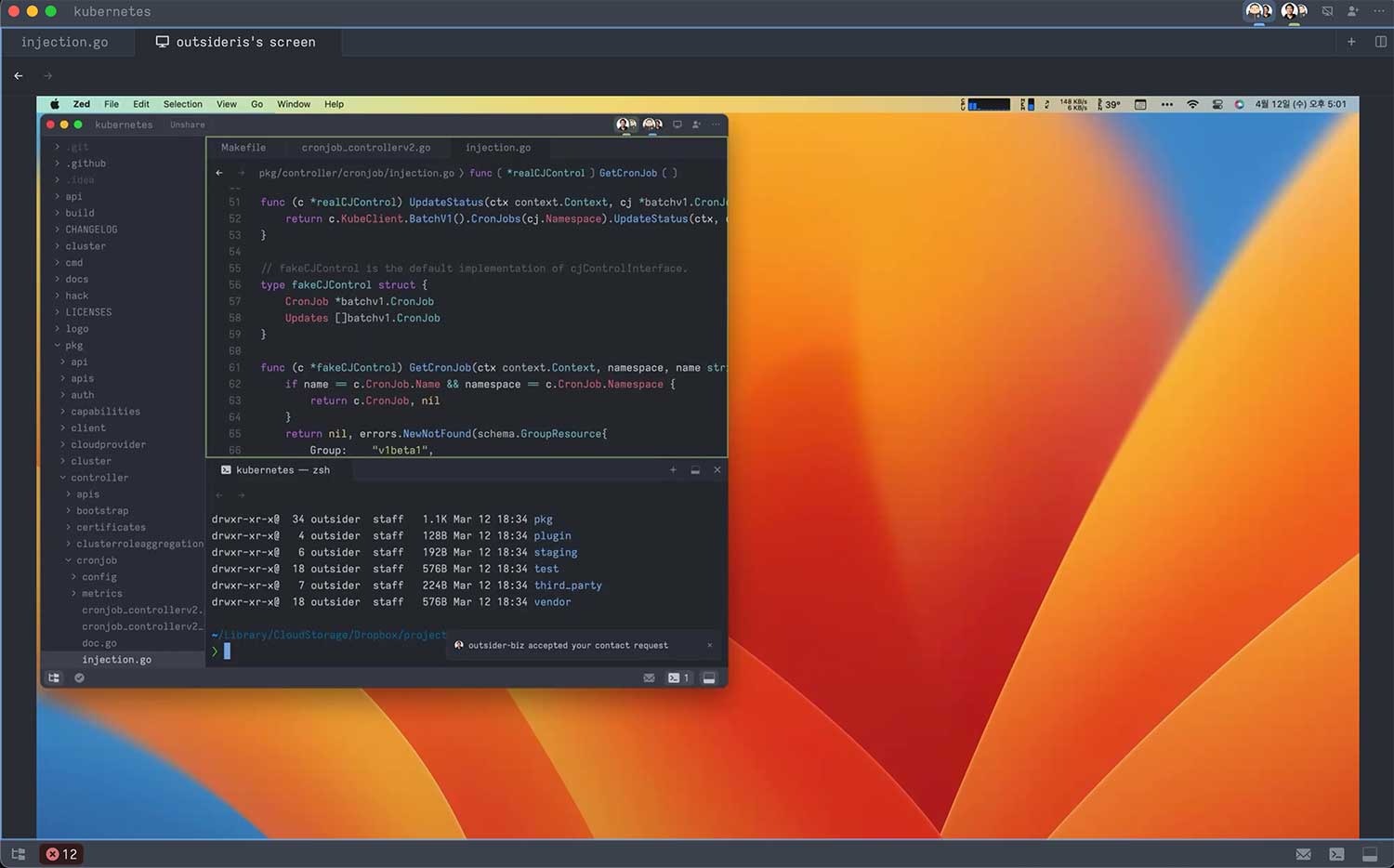The height and width of the screenshot is (868, 1394).
Task: Toggle the project panel in the outer status bar
Action: (19, 854)
